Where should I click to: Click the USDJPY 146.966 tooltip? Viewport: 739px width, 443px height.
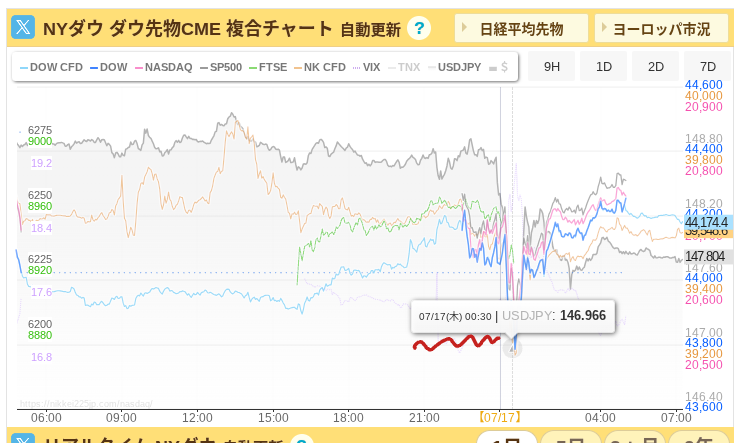tap(512, 316)
